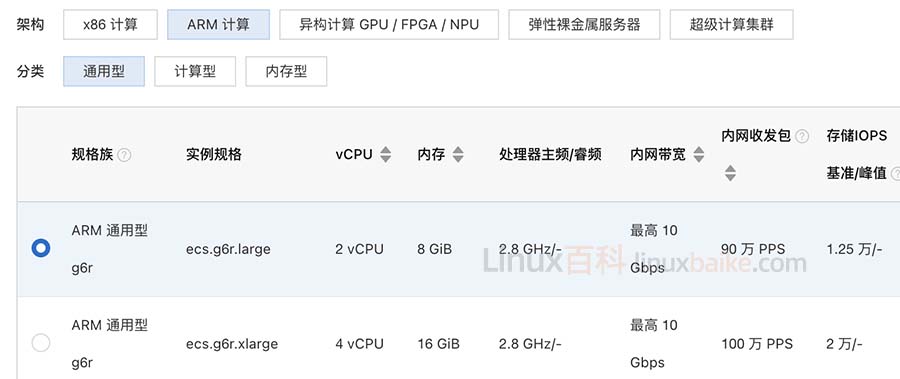Screen dimensions: 900x379
Task: Switch architecture to x86 计算
Action: point(110,25)
